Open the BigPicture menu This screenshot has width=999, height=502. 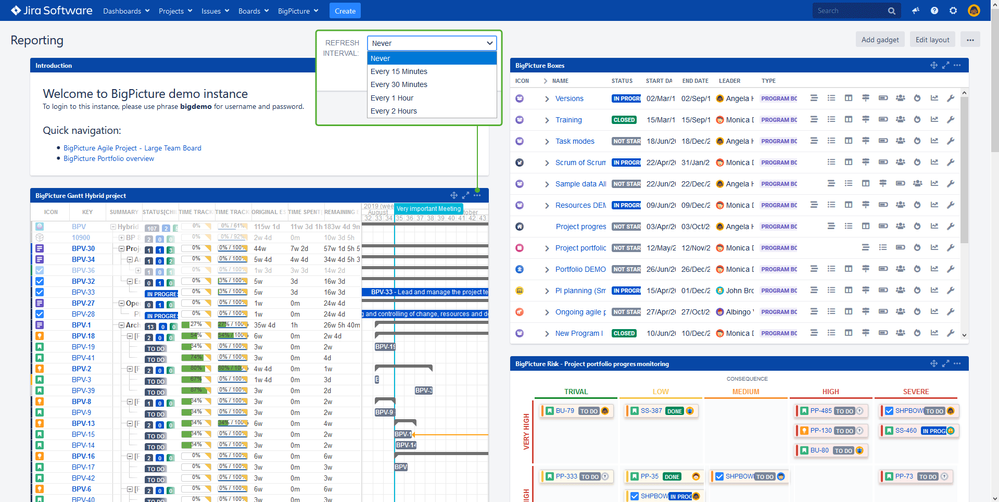298,11
